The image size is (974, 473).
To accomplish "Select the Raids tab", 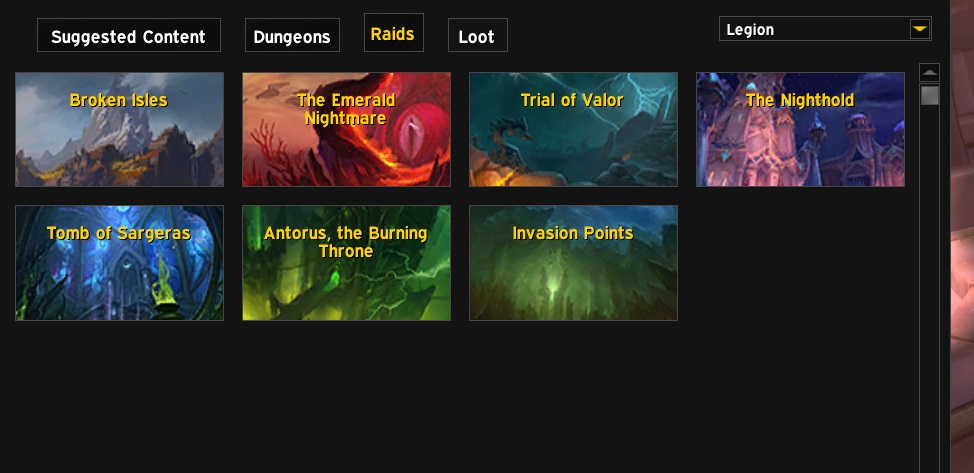I will [x=394, y=33].
